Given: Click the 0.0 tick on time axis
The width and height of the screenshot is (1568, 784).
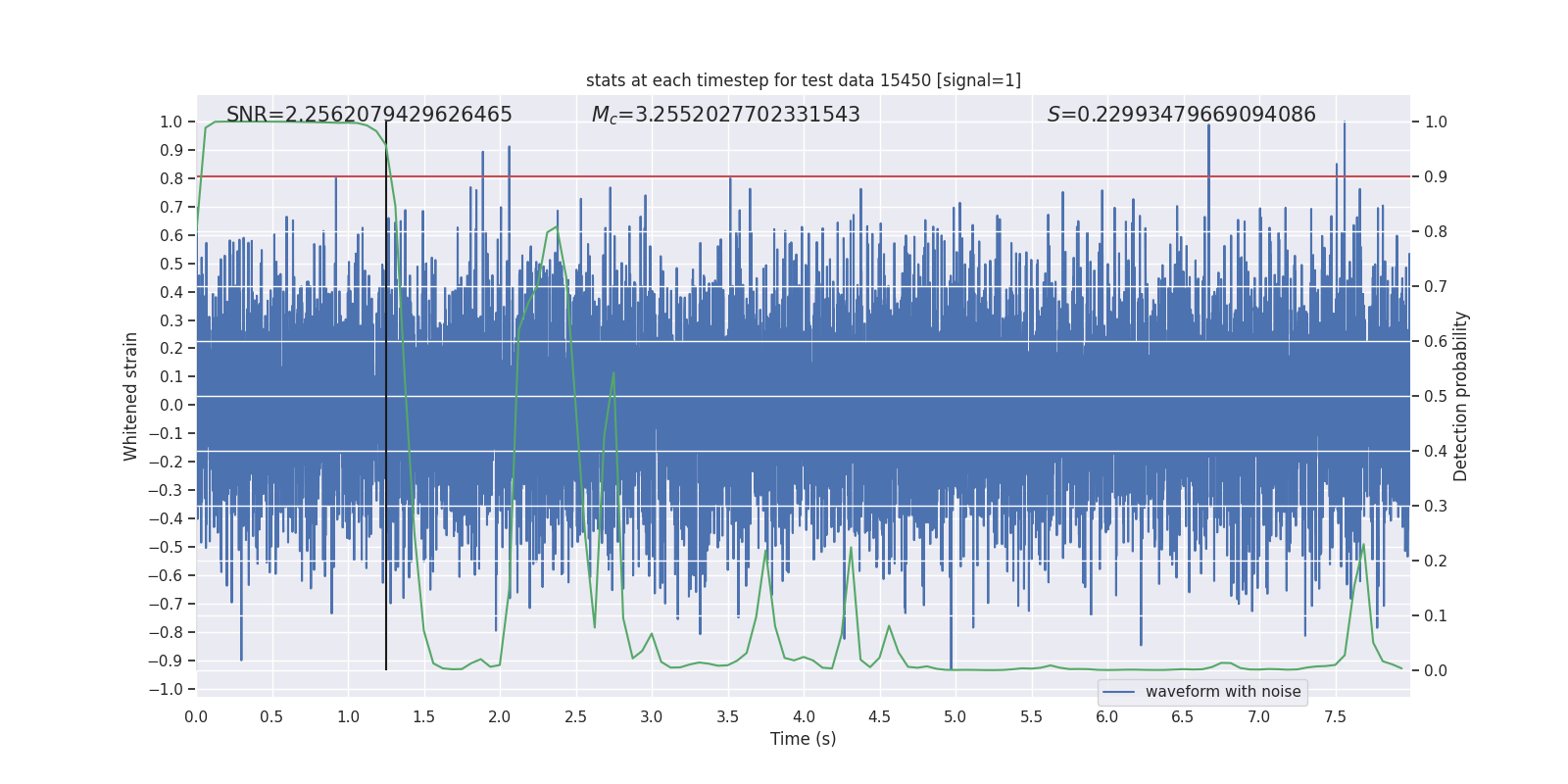Looking at the screenshot, I should (x=197, y=716).
